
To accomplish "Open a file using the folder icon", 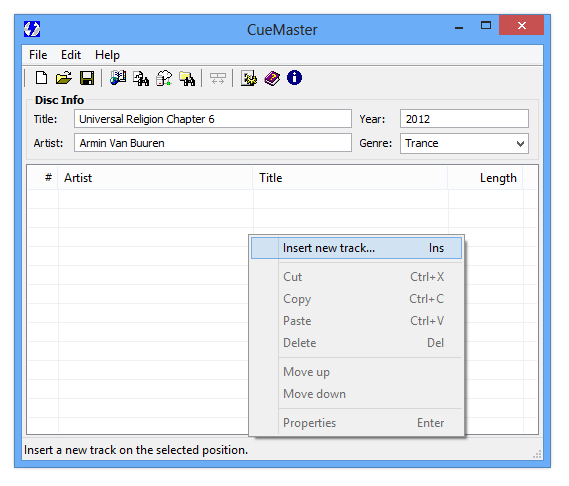I will click(x=64, y=78).
